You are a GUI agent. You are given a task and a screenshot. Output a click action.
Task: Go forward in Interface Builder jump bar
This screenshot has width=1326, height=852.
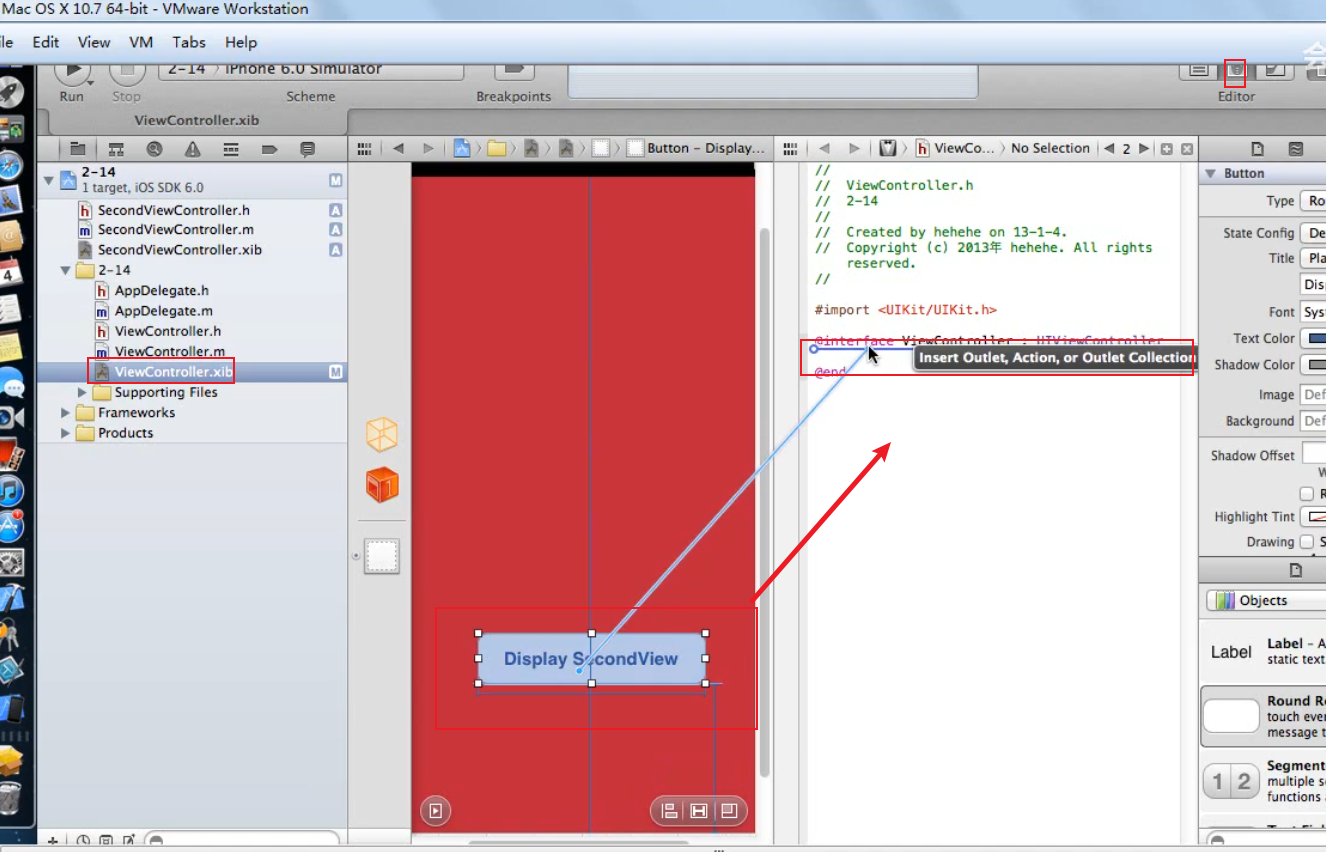428,148
